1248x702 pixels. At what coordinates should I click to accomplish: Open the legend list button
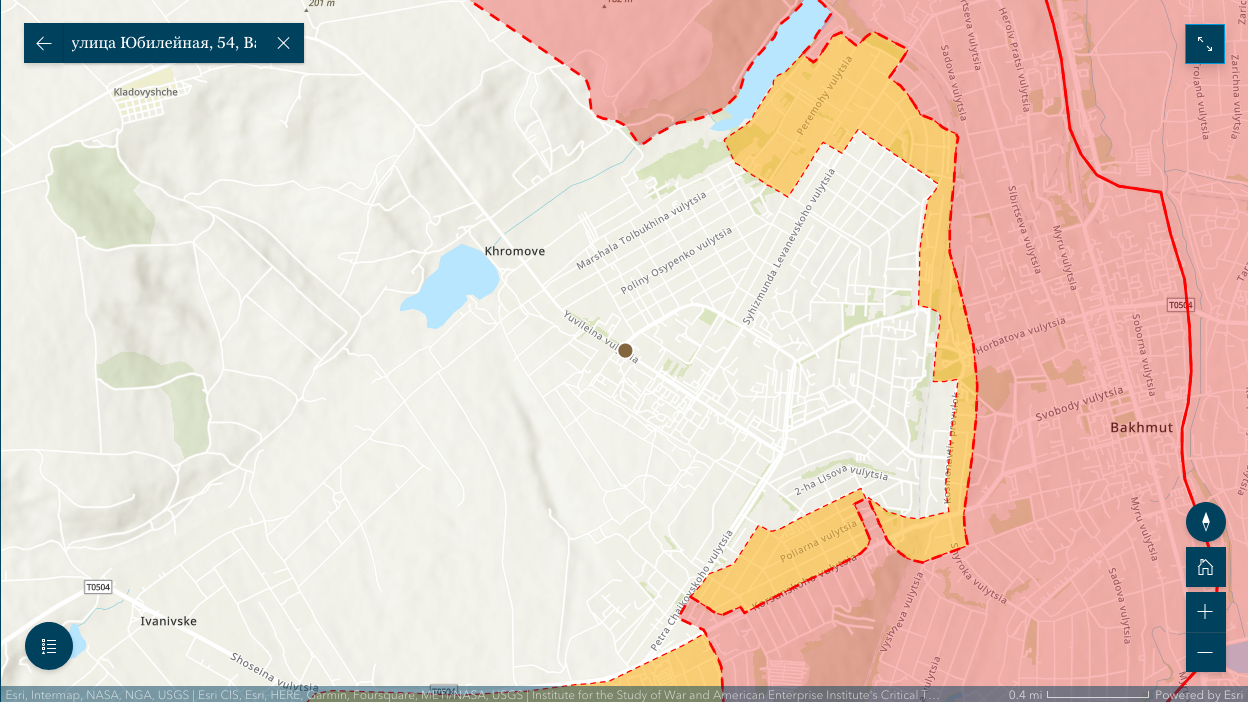(49, 646)
